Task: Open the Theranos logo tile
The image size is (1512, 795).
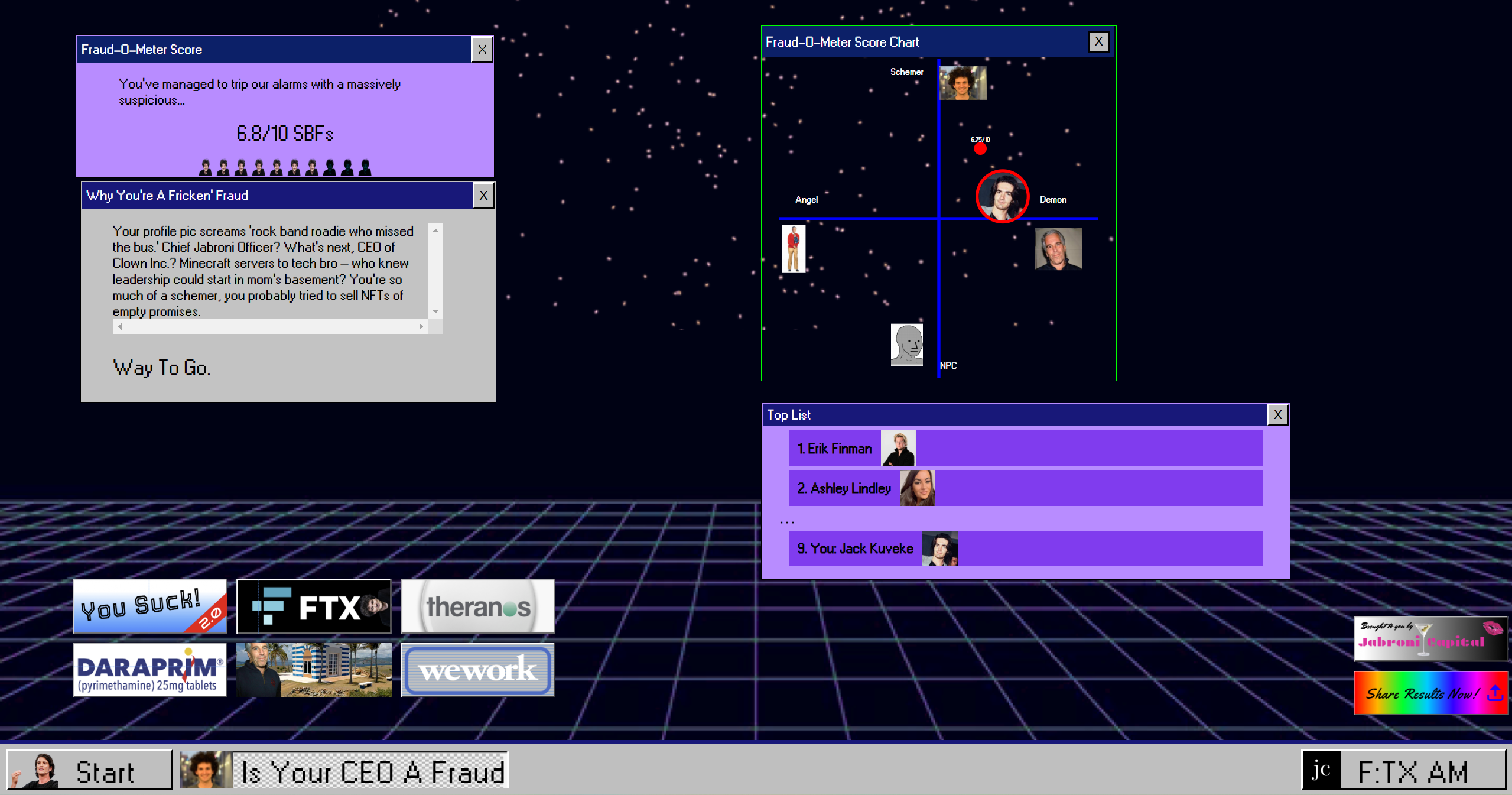Action: tap(477, 606)
